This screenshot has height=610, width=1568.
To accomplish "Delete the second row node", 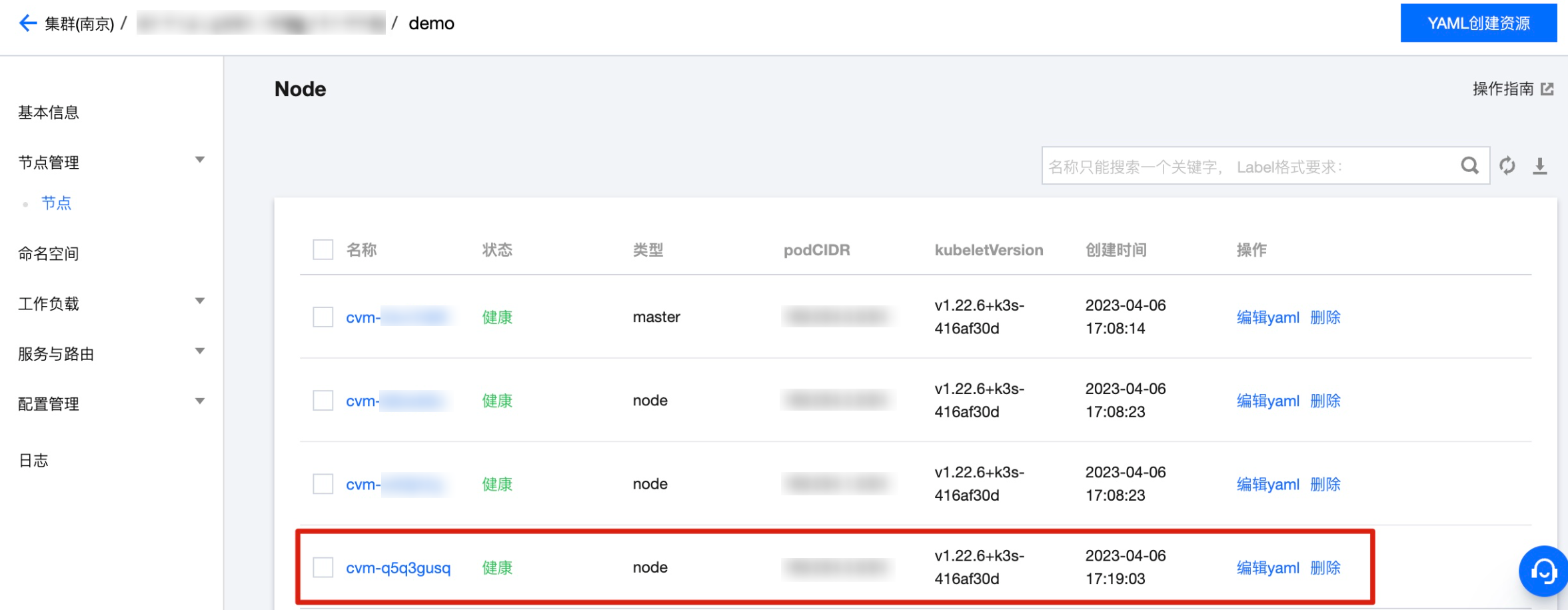I will (x=1325, y=401).
